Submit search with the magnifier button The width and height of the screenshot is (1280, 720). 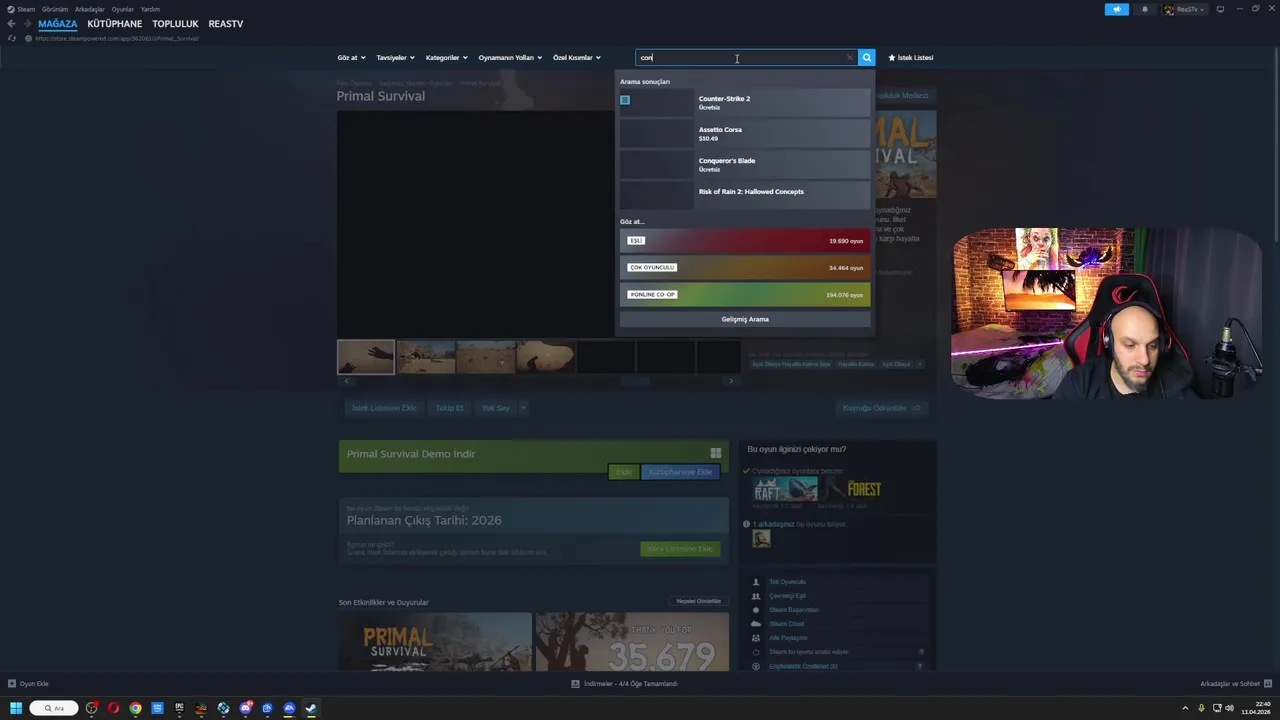click(867, 57)
